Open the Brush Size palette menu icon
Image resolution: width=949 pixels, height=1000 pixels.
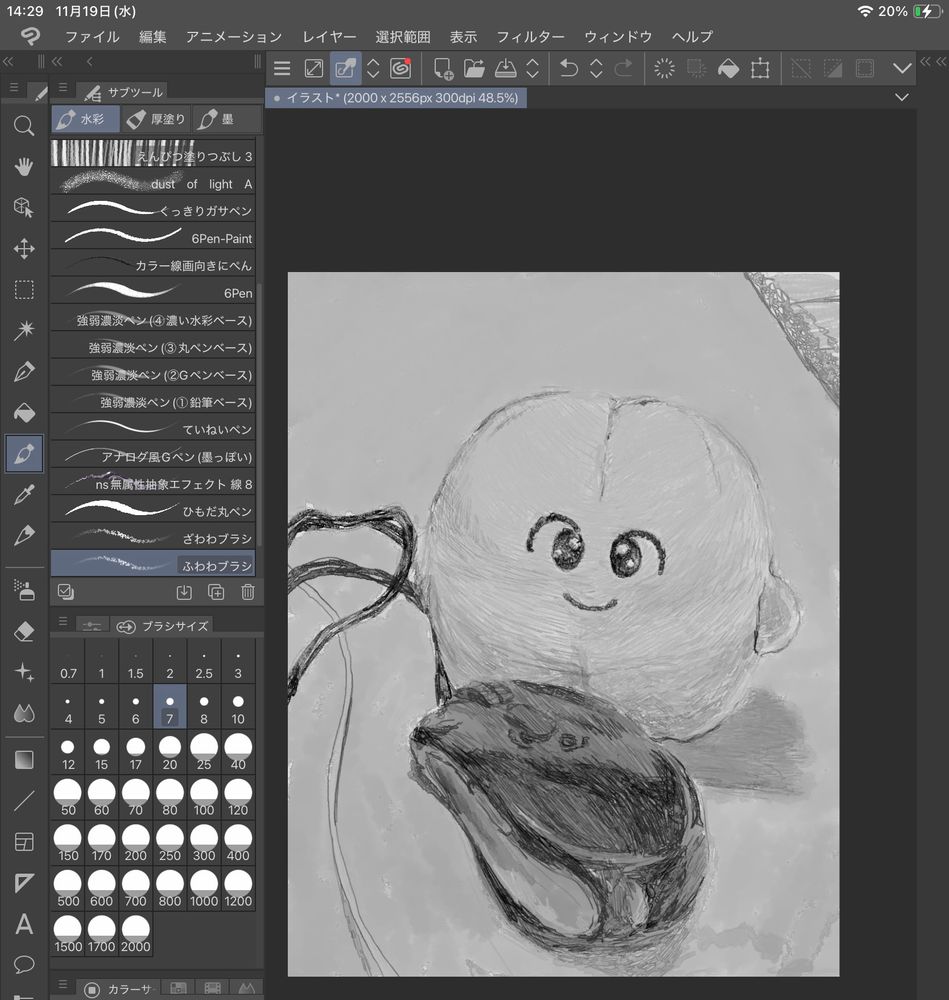pos(63,621)
